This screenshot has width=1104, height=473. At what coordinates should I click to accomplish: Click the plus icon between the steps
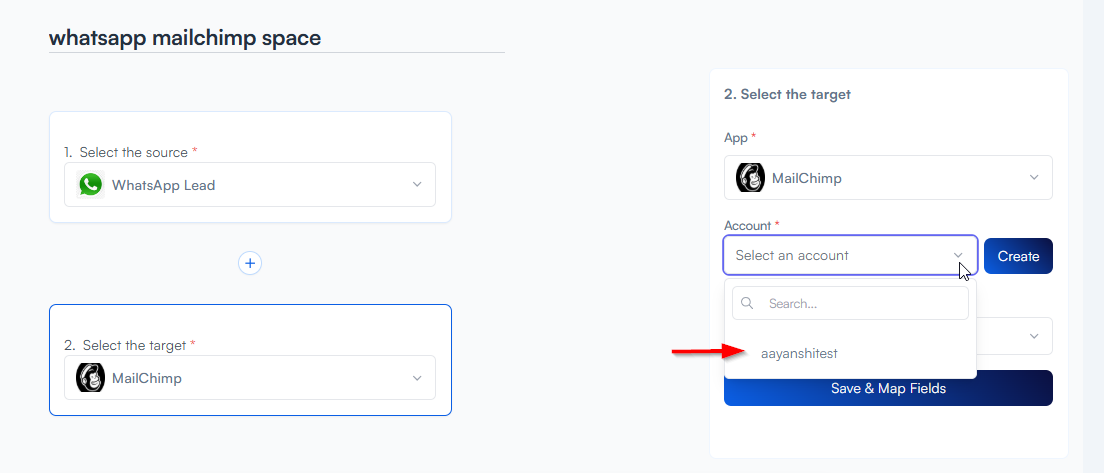pyautogui.click(x=250, y=263)
